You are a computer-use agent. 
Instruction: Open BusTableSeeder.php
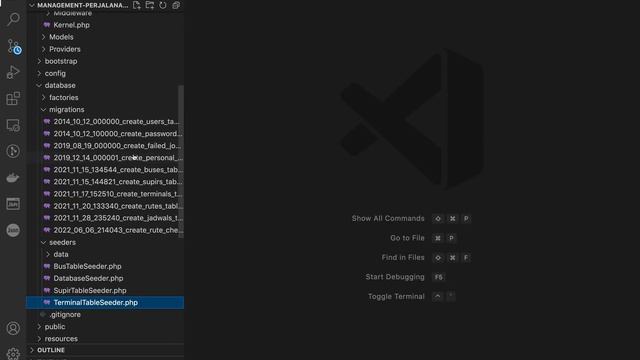(x=105, y=266)
